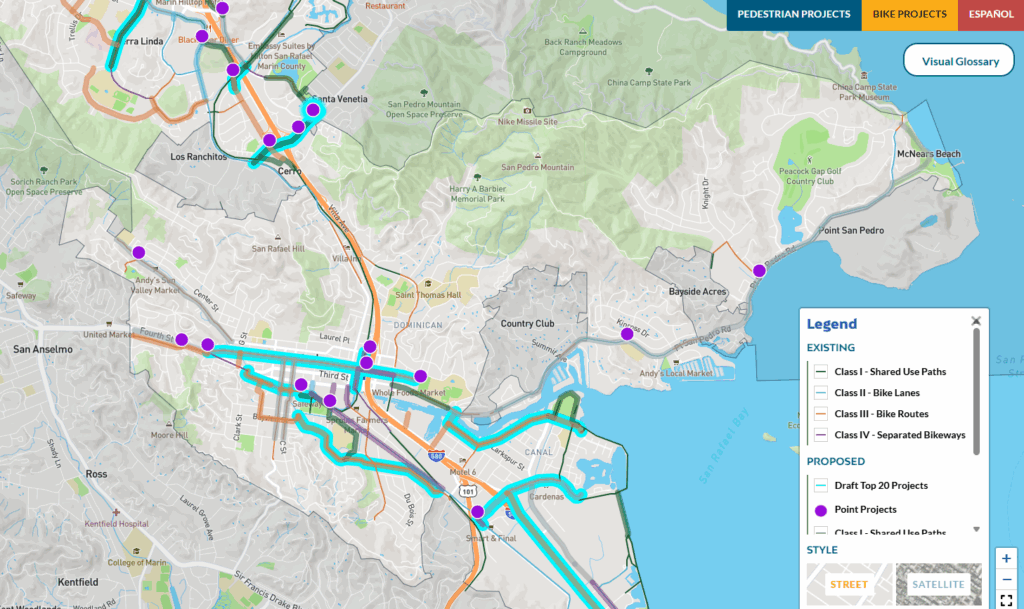Select the point project marker near Kinross Dr

click(x=627, y=332)
